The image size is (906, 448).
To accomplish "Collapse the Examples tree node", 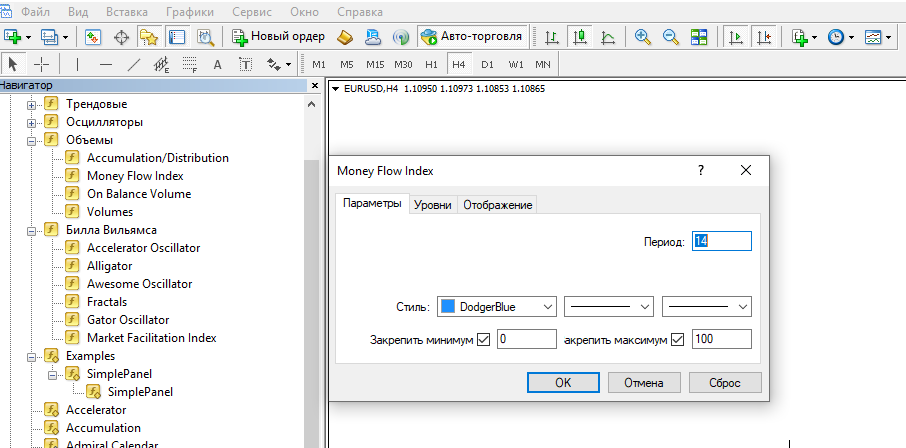I will (31, 357).
